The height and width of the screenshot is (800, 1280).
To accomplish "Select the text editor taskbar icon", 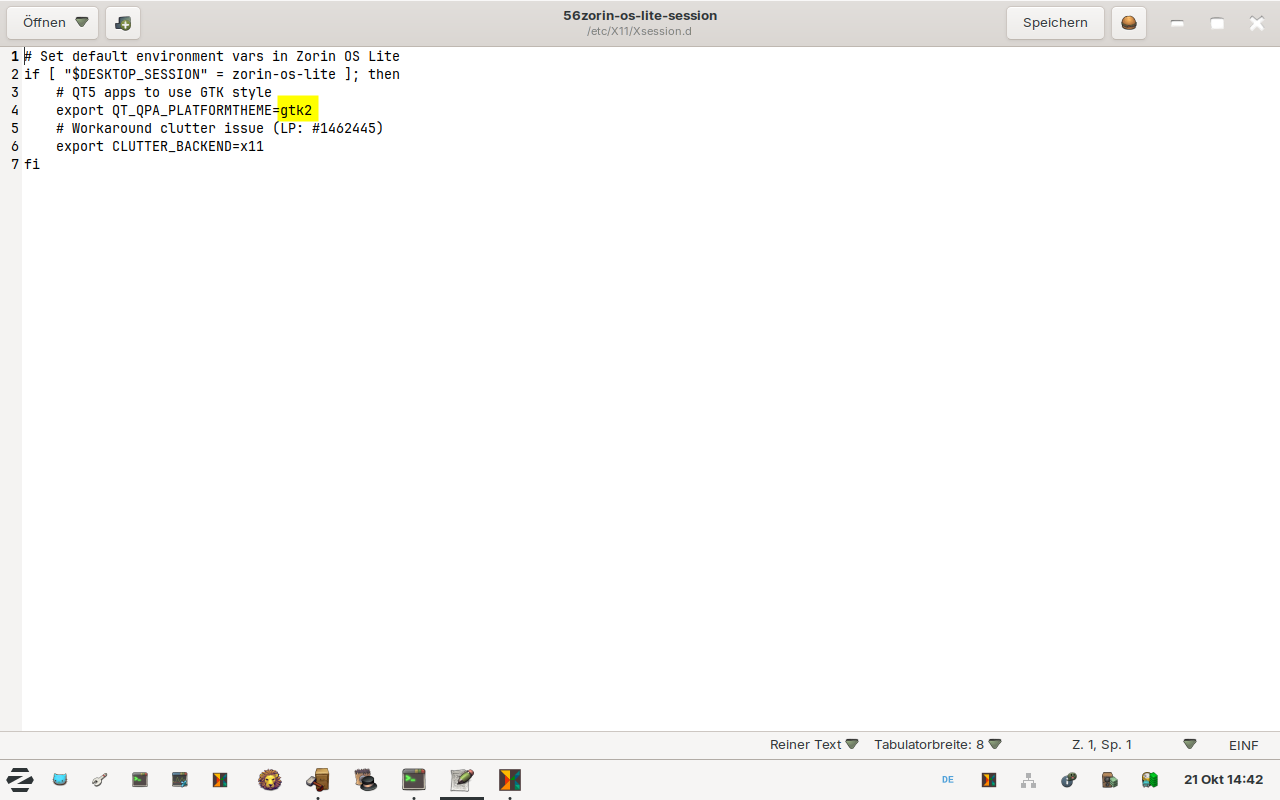I will tap(462, 780).
